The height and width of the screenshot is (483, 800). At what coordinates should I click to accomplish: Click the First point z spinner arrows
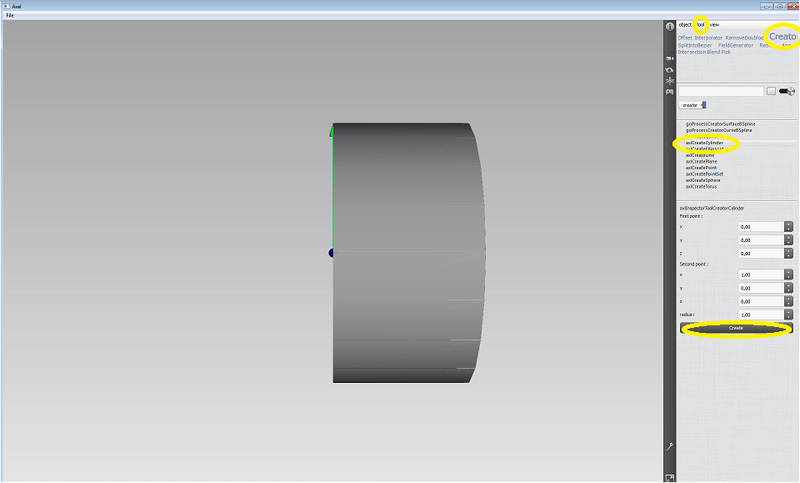click(x=788, y=253)
